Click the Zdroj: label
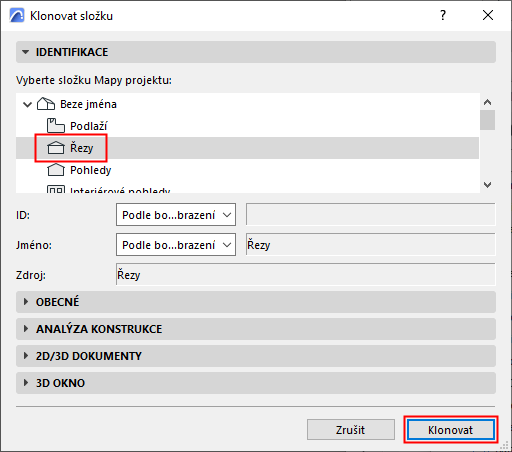This screenshot has width=512, height=452. (31, 275)
